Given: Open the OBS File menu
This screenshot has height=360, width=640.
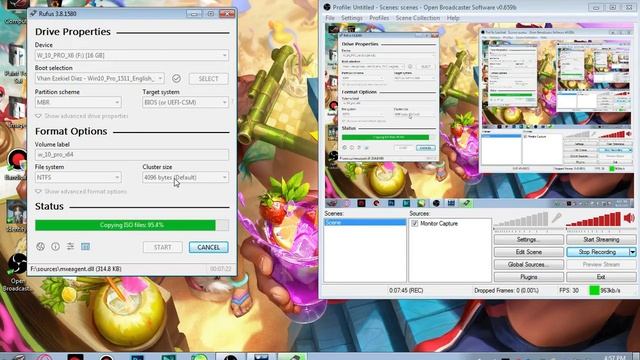Looking at the screenshot, I should (330, 18).
